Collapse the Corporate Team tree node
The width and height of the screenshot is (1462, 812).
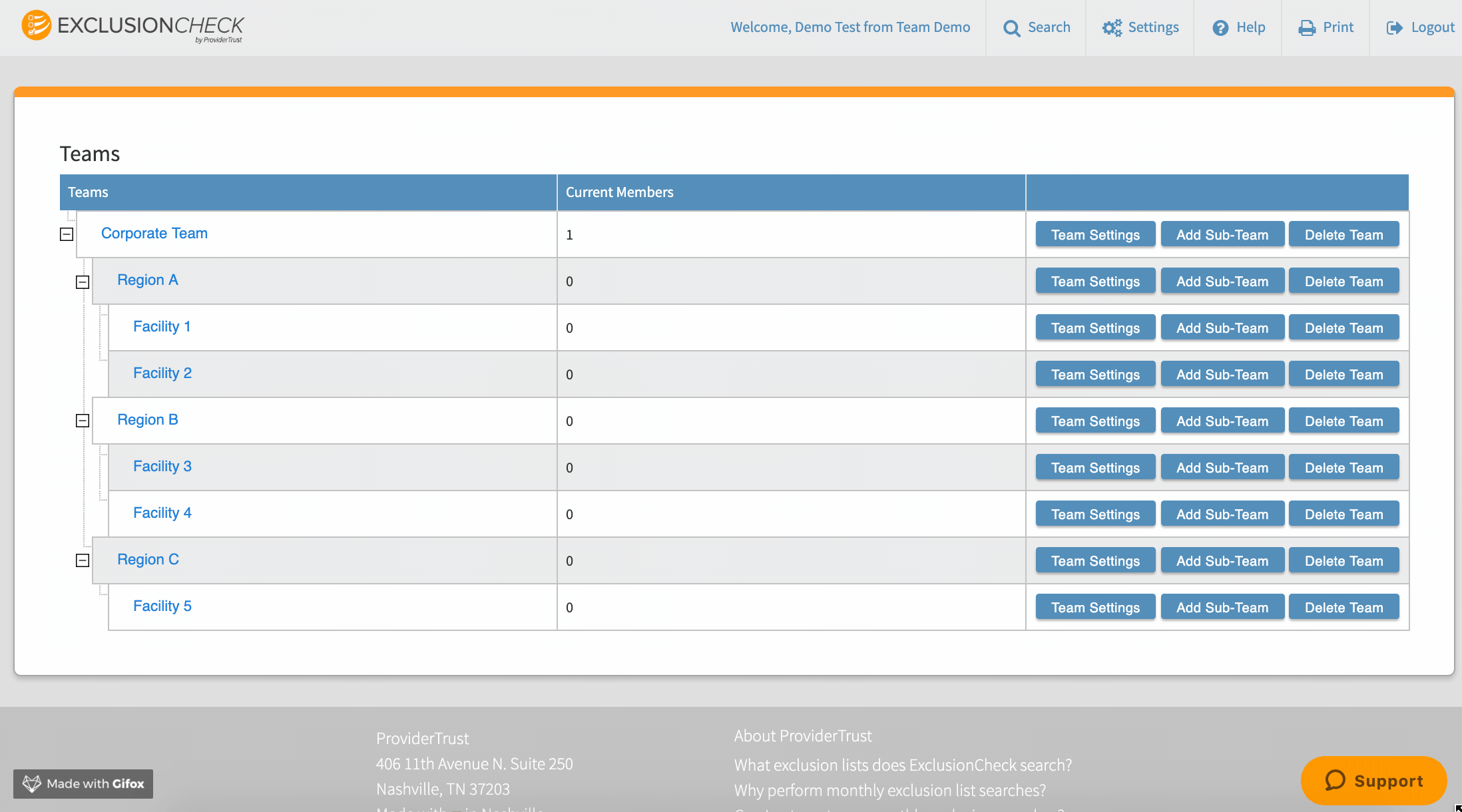pos(67,234)
